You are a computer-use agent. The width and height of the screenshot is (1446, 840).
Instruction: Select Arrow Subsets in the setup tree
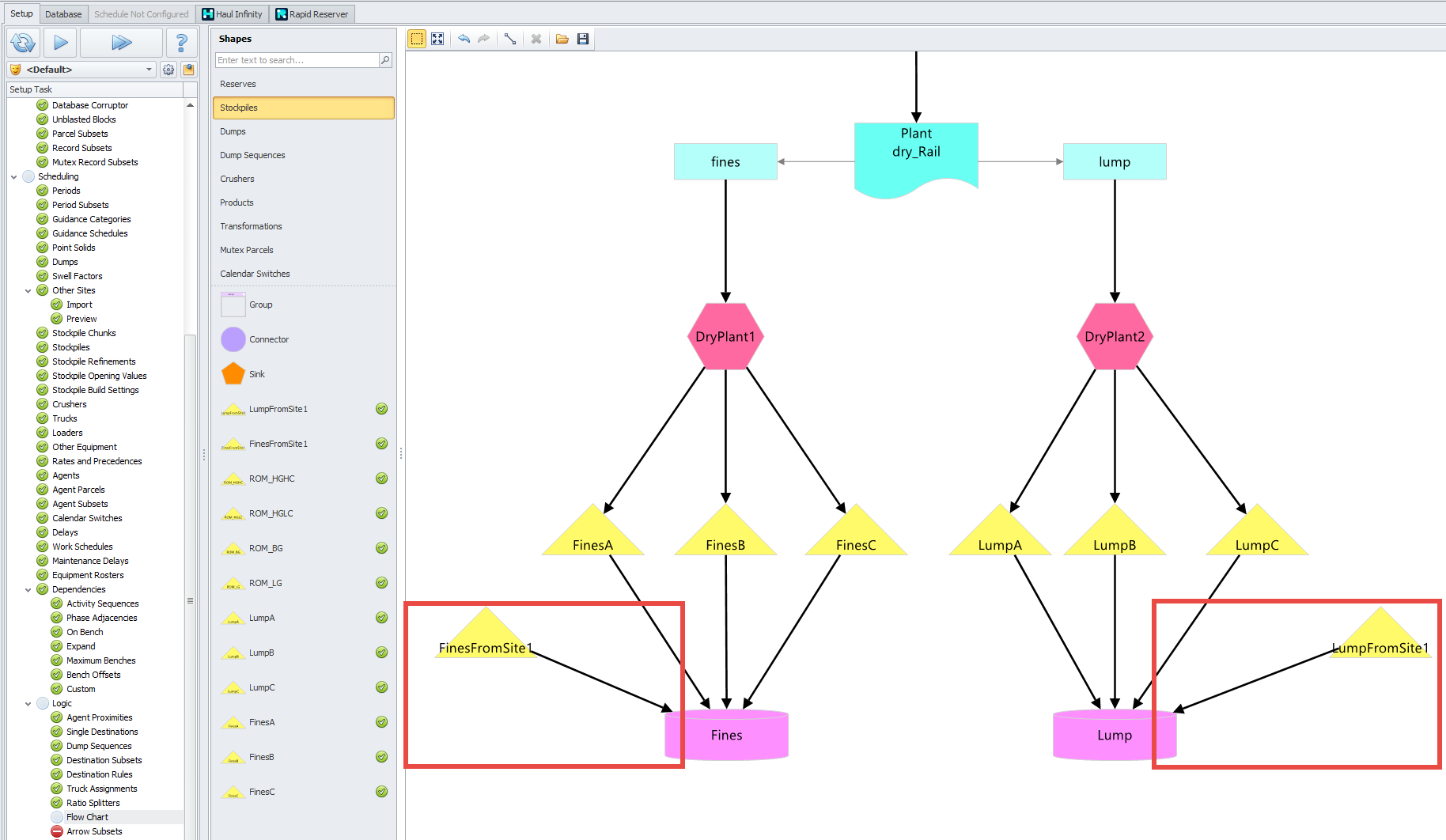pos(94,831)
